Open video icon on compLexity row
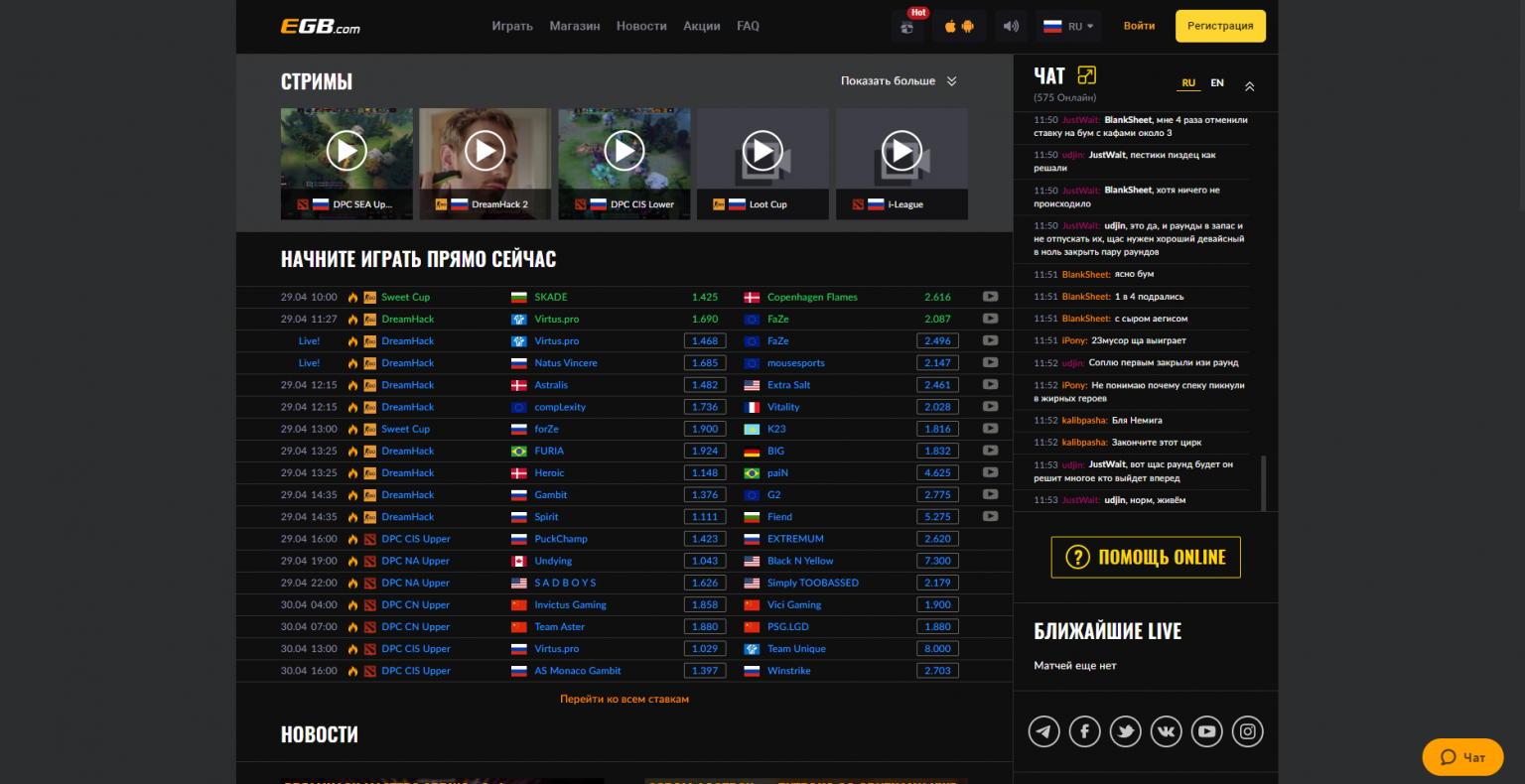This screenshot has width=1525, height=784. click(x=990, y=406)
